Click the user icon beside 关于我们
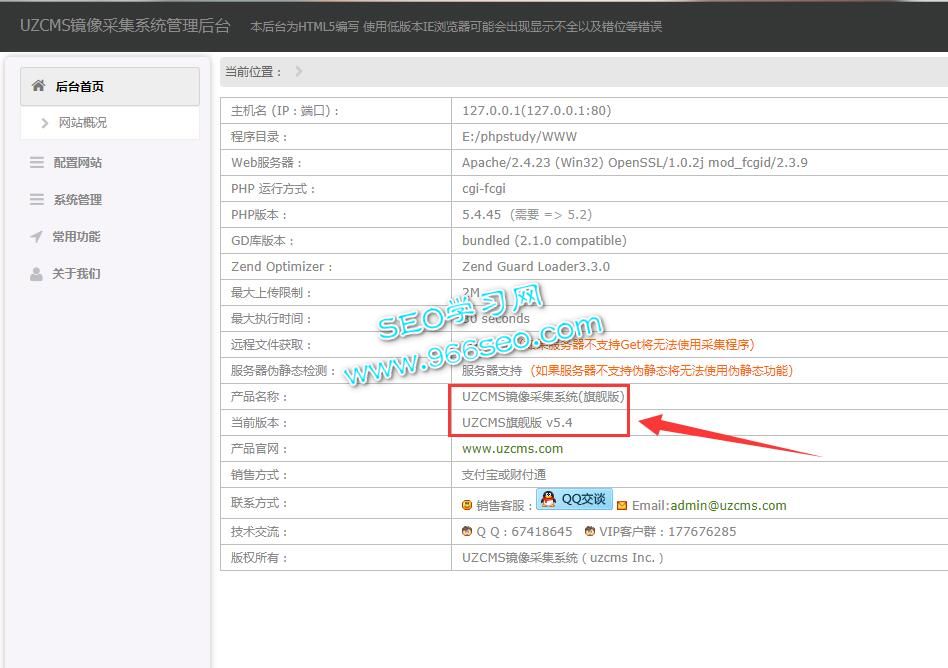Image resolution: width=948 pixels, height=668 pixels. [x=36, y=274]
